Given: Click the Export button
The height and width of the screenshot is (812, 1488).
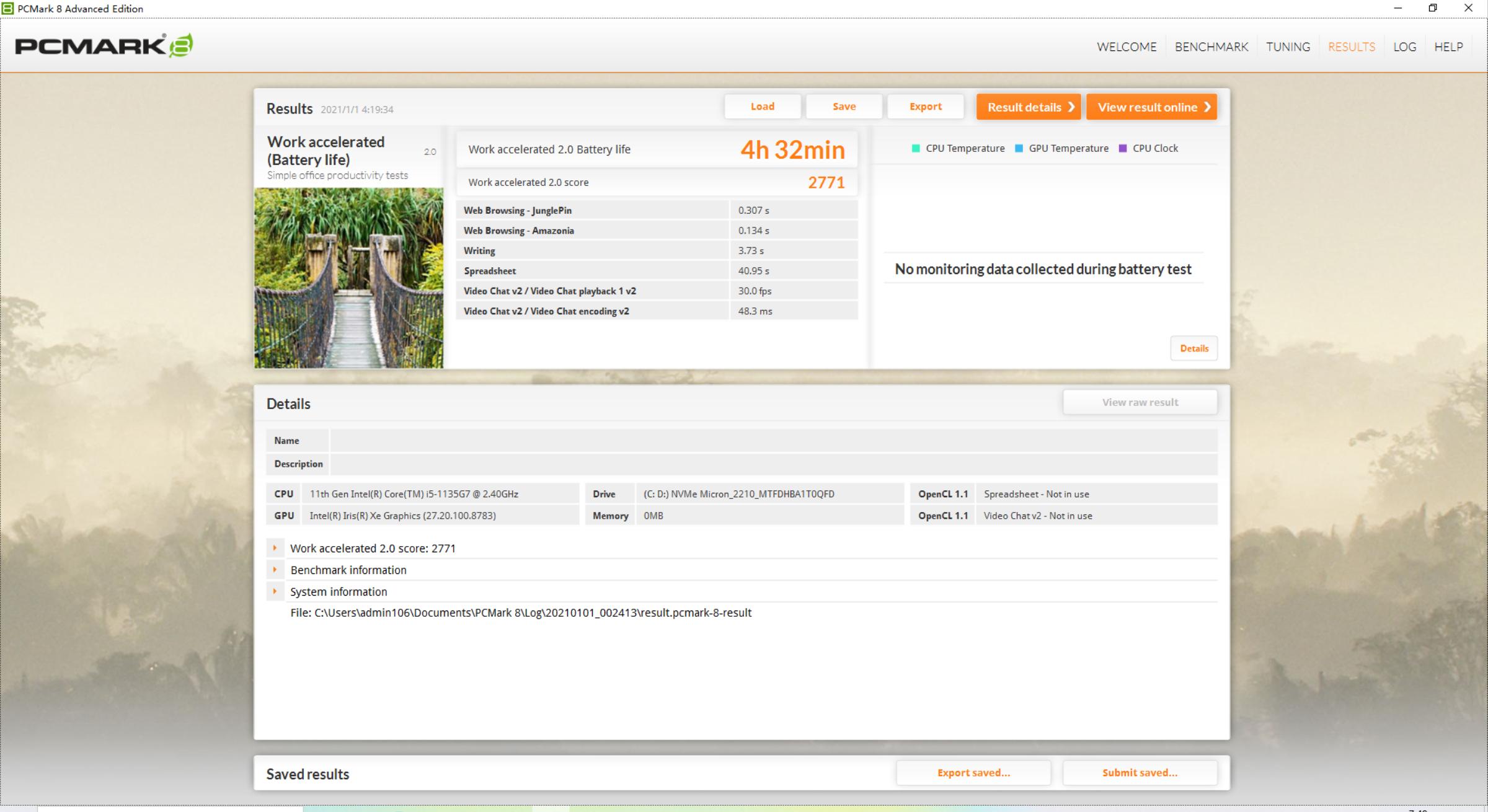Looking at the screenshot, I should (925, 107).
